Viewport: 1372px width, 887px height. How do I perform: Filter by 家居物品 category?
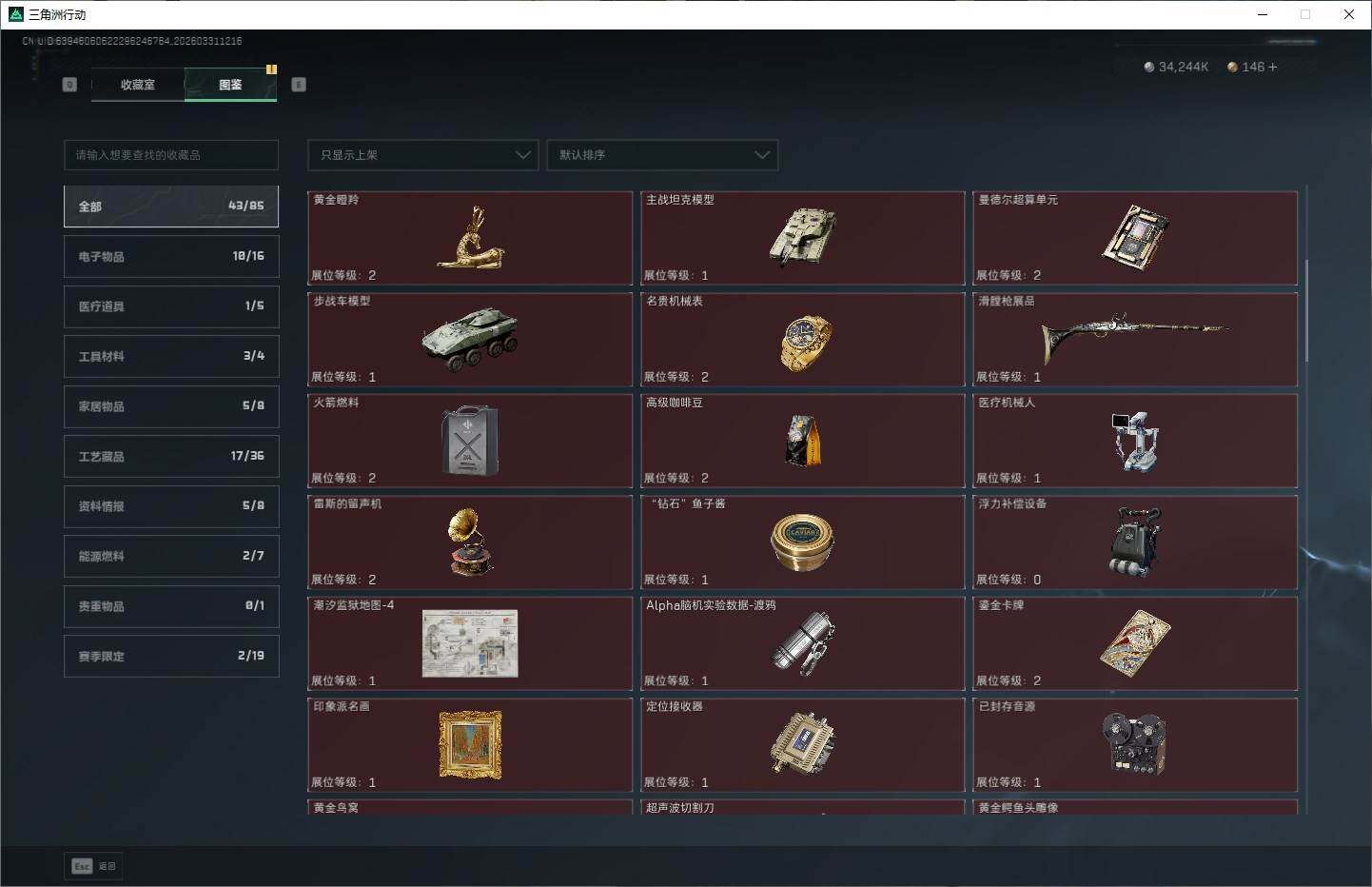click(171, 406)
